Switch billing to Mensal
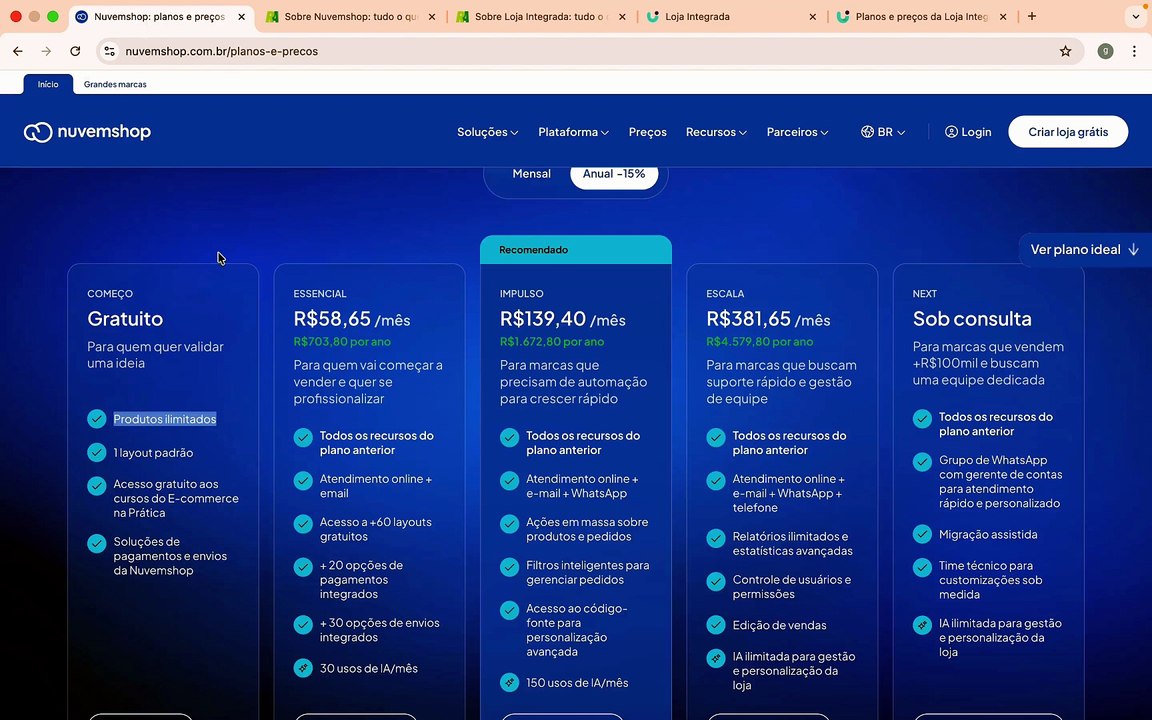Screen dimensions: 1152x720 pyautogui.click(x=531, y=174)
